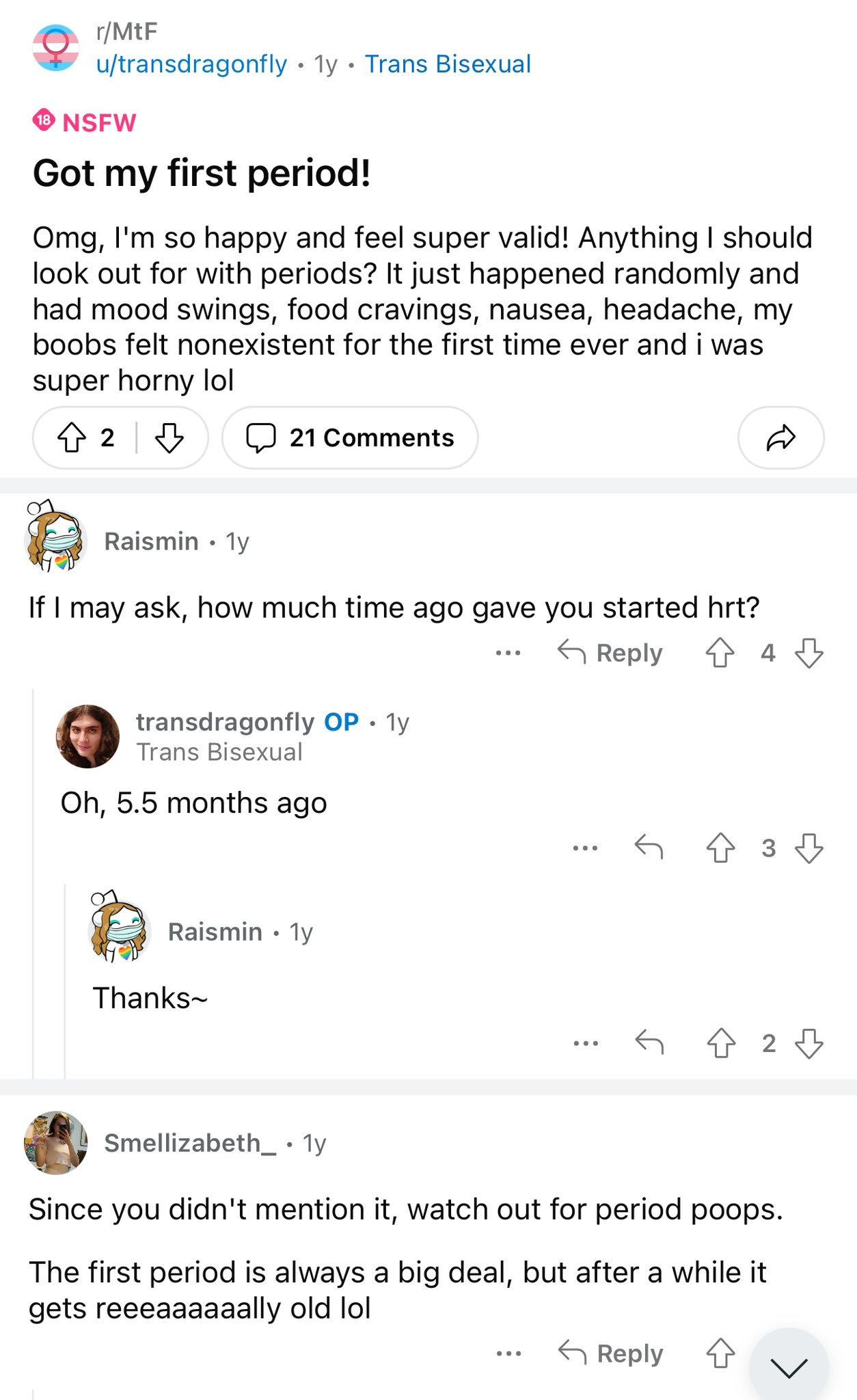Open transdragonfly's avatar photo
The image size is (857, 1400).
coord(87,736)
